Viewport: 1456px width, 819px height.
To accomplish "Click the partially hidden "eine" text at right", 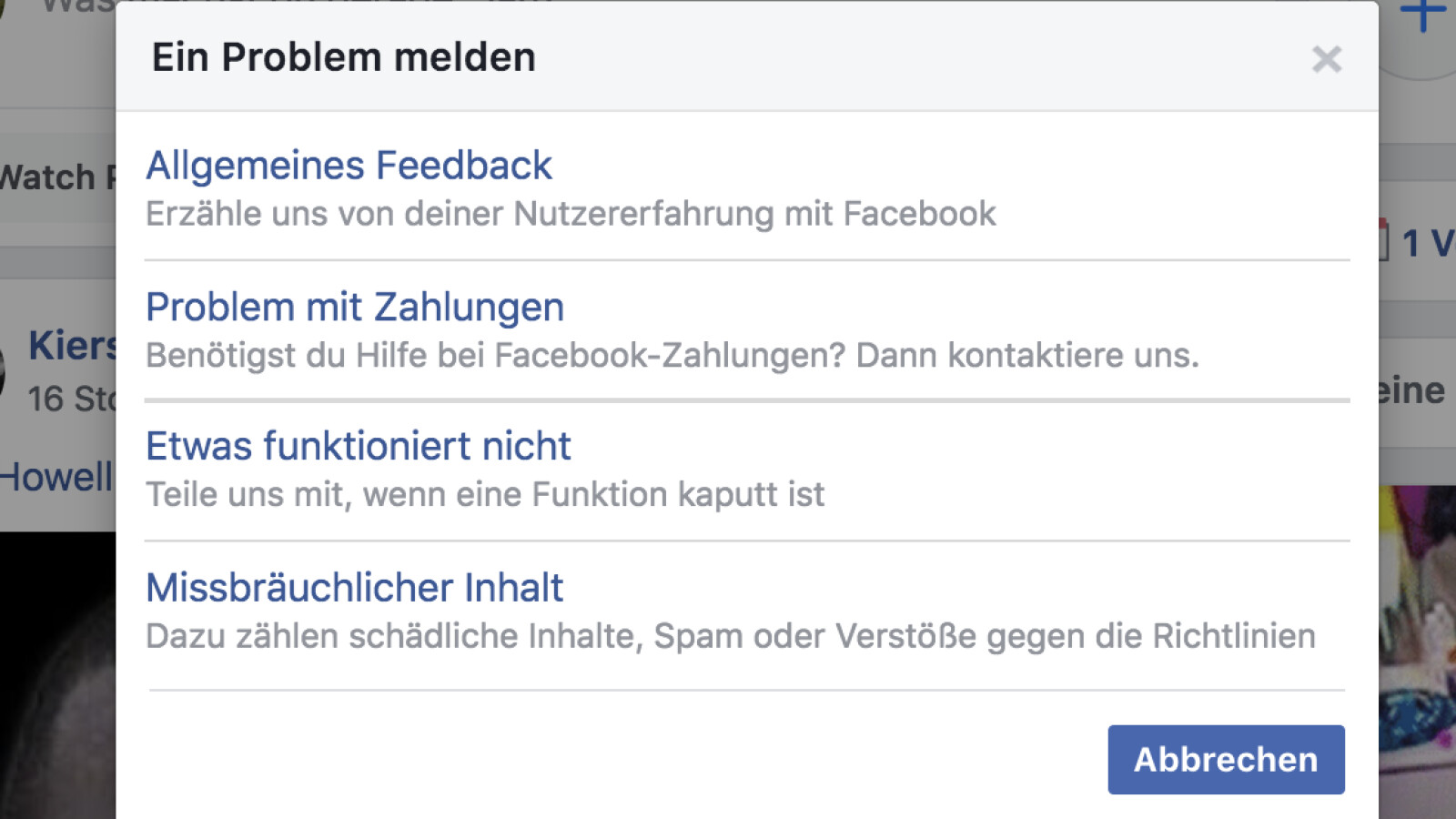I will 1411,391.
